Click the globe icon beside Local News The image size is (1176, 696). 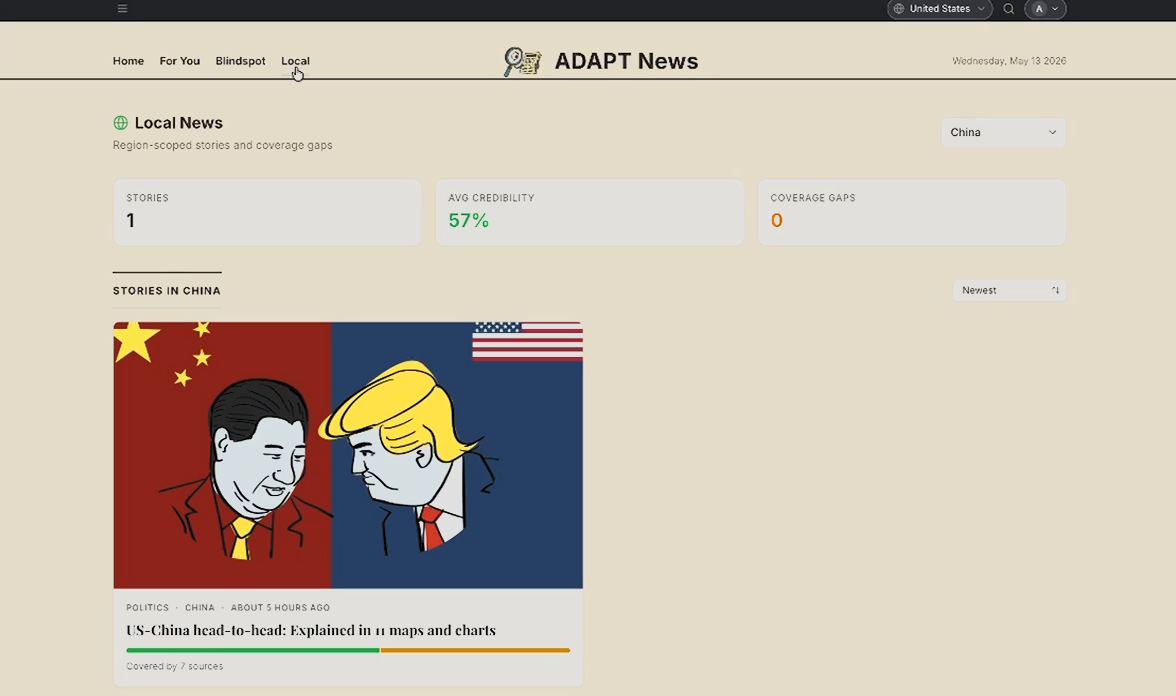tap(120, 122)
